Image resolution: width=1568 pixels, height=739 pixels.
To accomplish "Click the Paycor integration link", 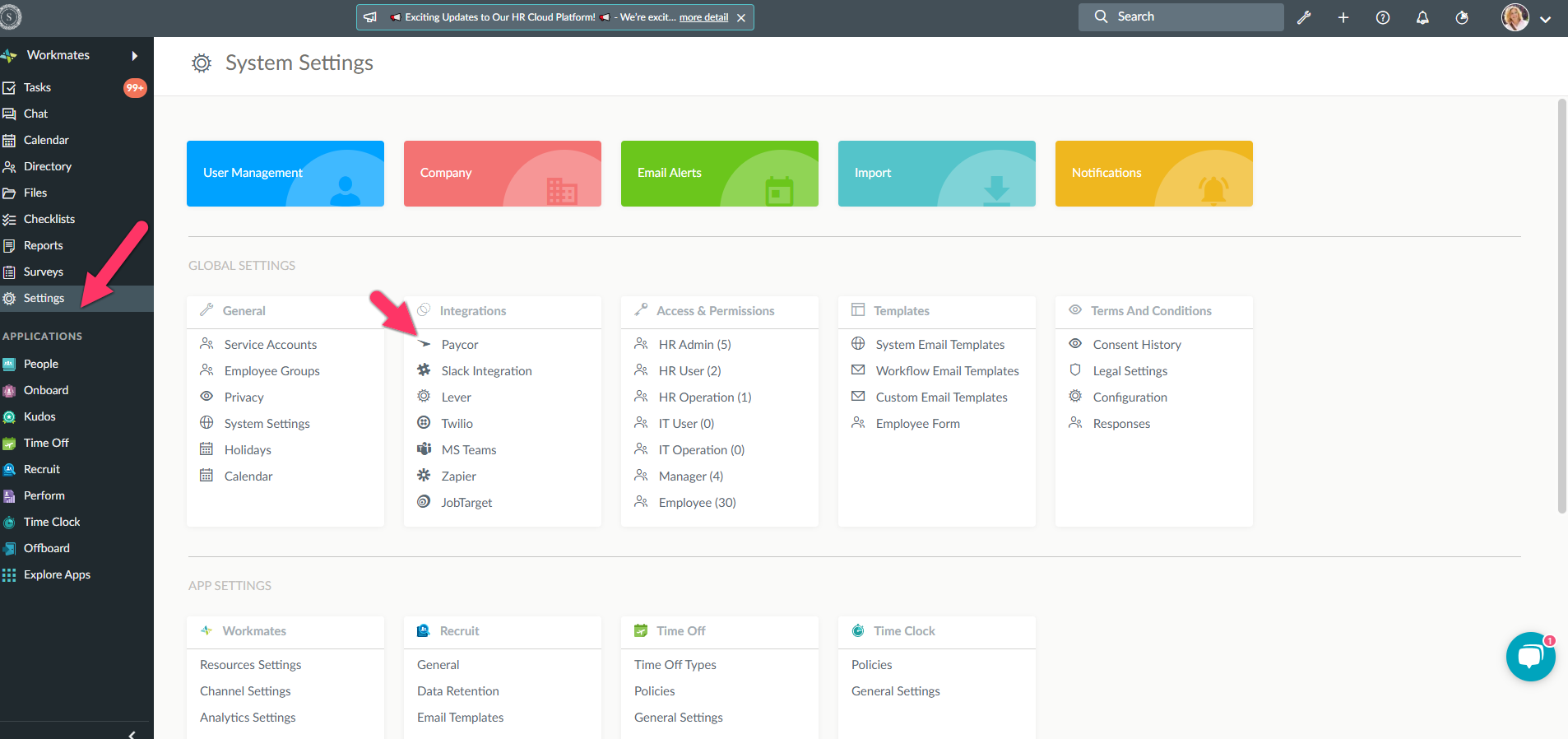I will (x=459, y=345).
